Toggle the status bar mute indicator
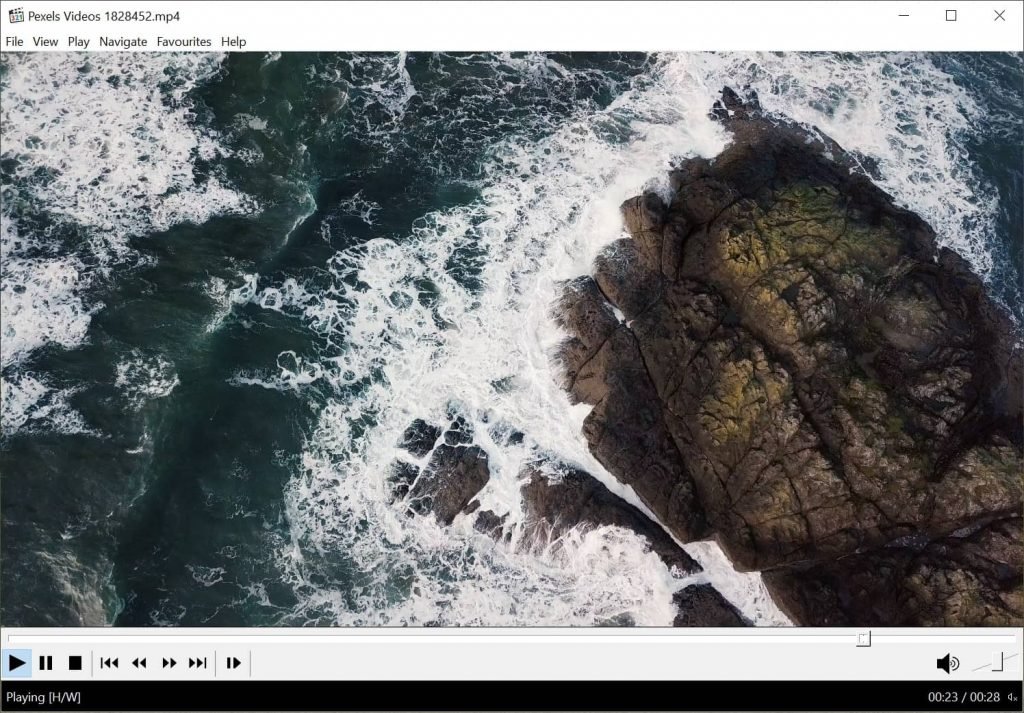 coord(1014,697)
